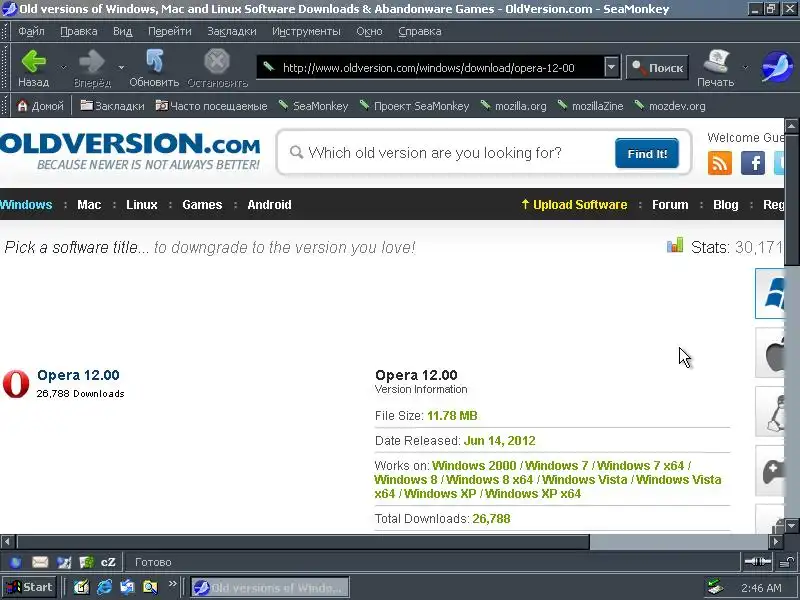Click the OldVersion.com logo
This screenshot has width=800, height=600.
click(130, 151)
